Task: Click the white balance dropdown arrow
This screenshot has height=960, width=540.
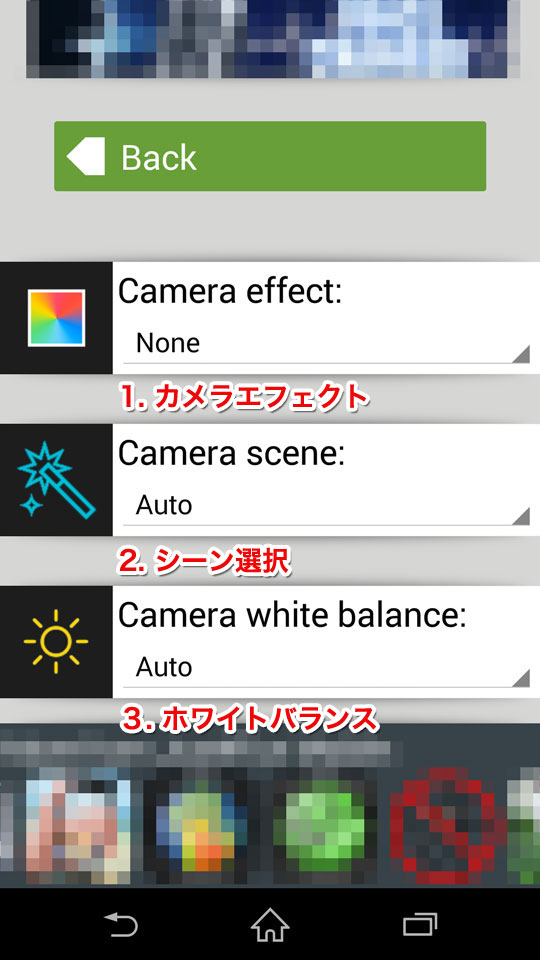Action: pyautogui.click(x=520, y=677)
